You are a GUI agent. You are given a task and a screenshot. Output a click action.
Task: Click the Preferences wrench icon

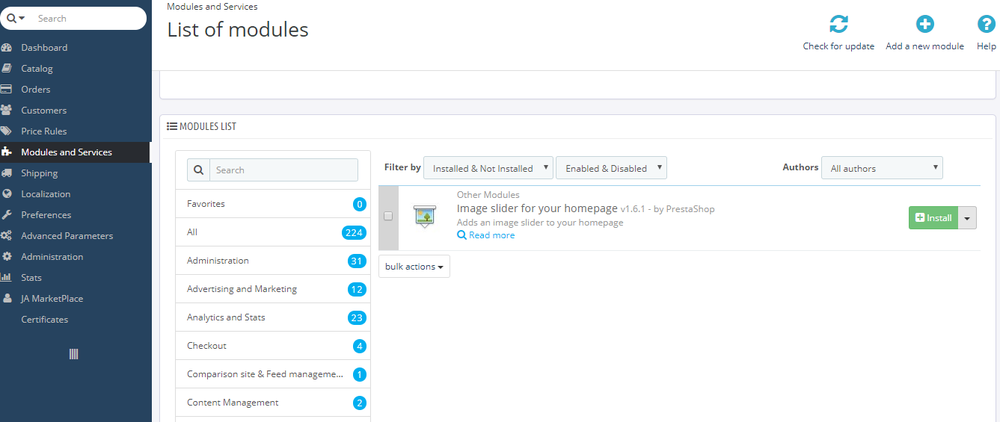[6, 215]
